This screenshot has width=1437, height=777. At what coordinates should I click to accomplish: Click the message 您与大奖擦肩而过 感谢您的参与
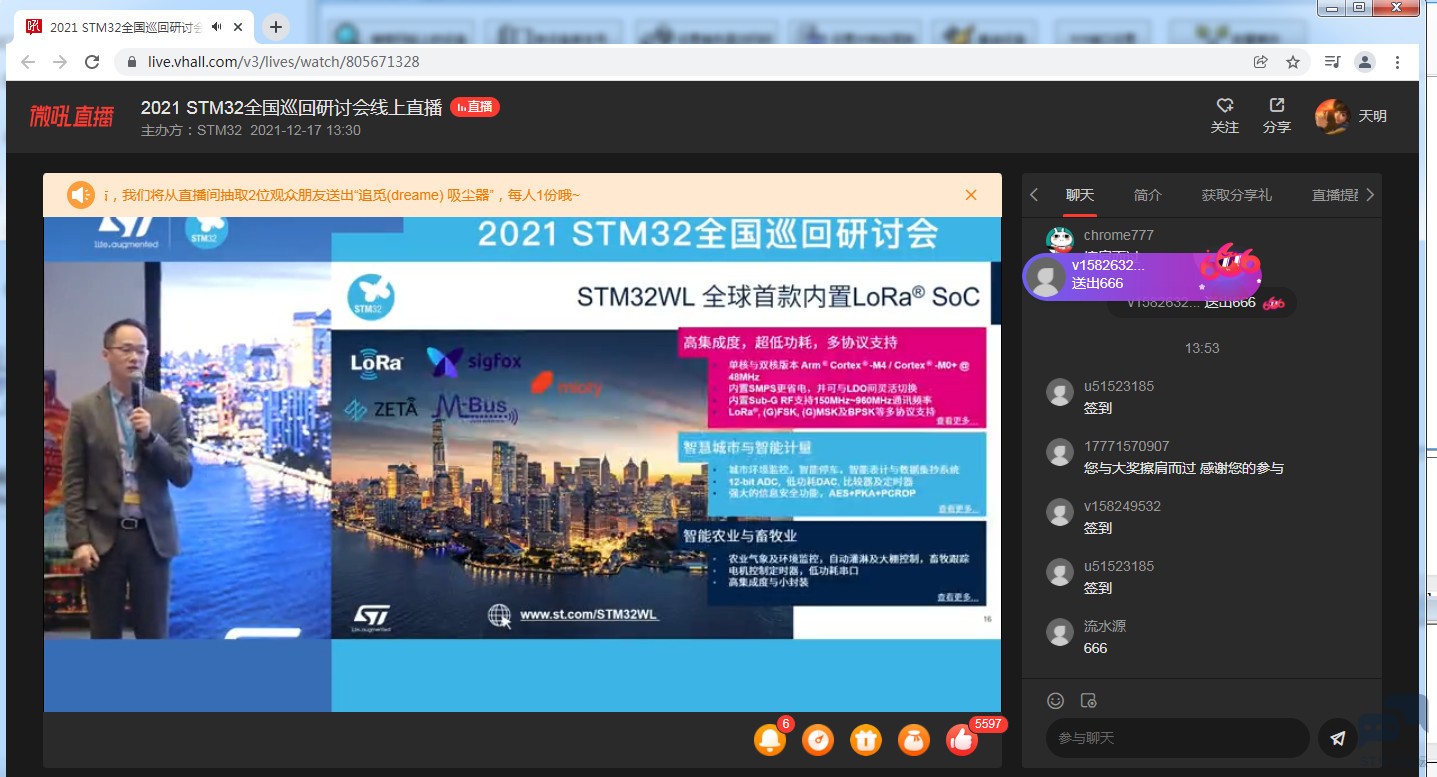coord(1184,468)
